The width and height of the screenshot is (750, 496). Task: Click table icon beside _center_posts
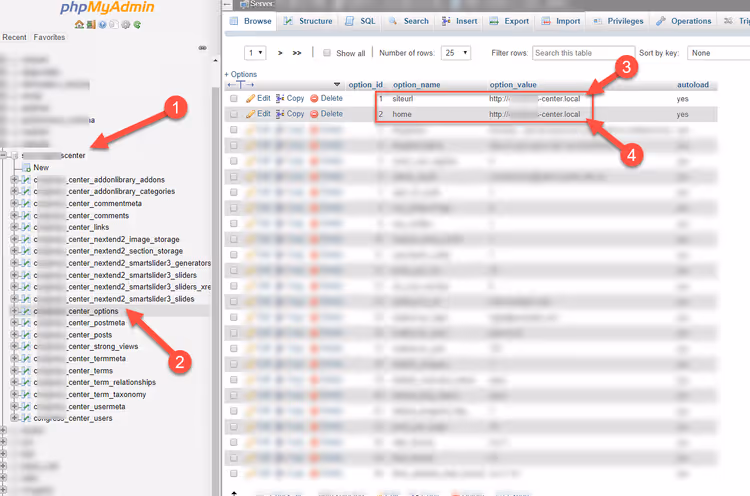pyautogui.click(x=26, y=335)
